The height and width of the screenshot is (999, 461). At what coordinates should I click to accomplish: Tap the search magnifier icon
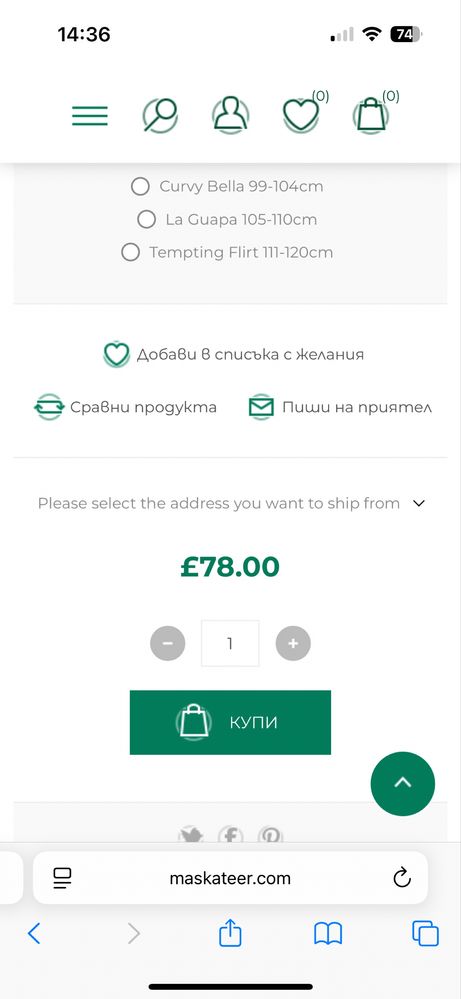[160, 115]
